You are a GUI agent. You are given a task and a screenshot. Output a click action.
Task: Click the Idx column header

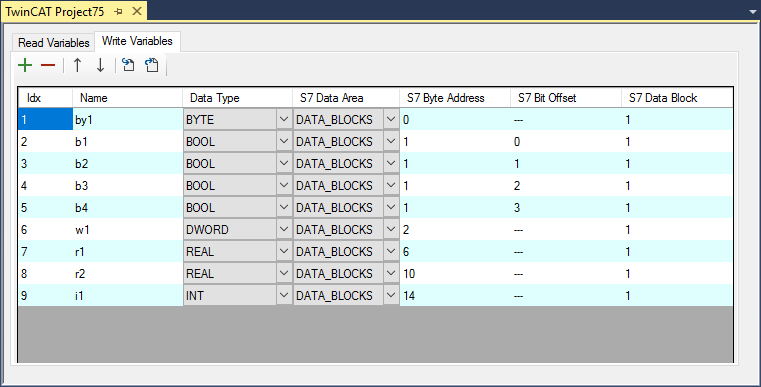point(45,98)
